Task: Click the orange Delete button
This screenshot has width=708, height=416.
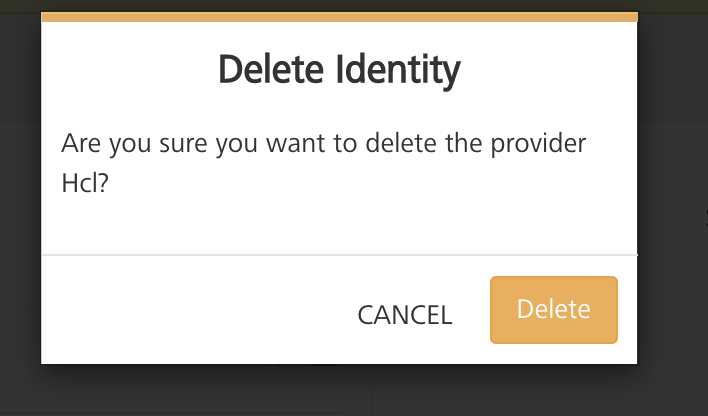Action: 553,310
